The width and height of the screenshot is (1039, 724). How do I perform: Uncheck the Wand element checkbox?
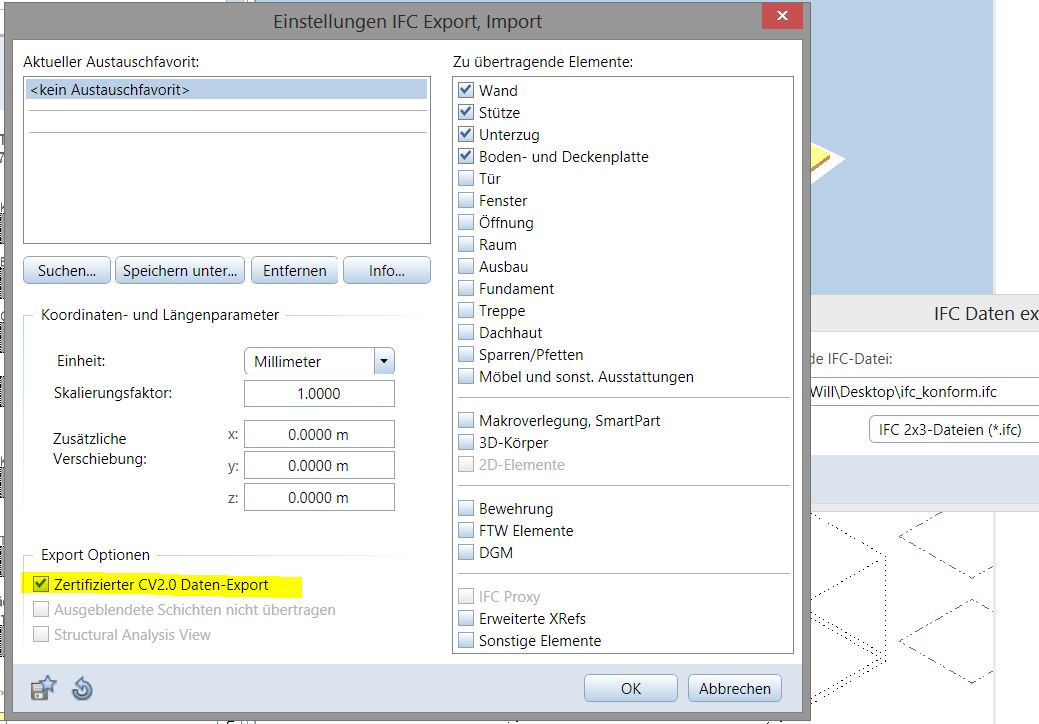466,91
